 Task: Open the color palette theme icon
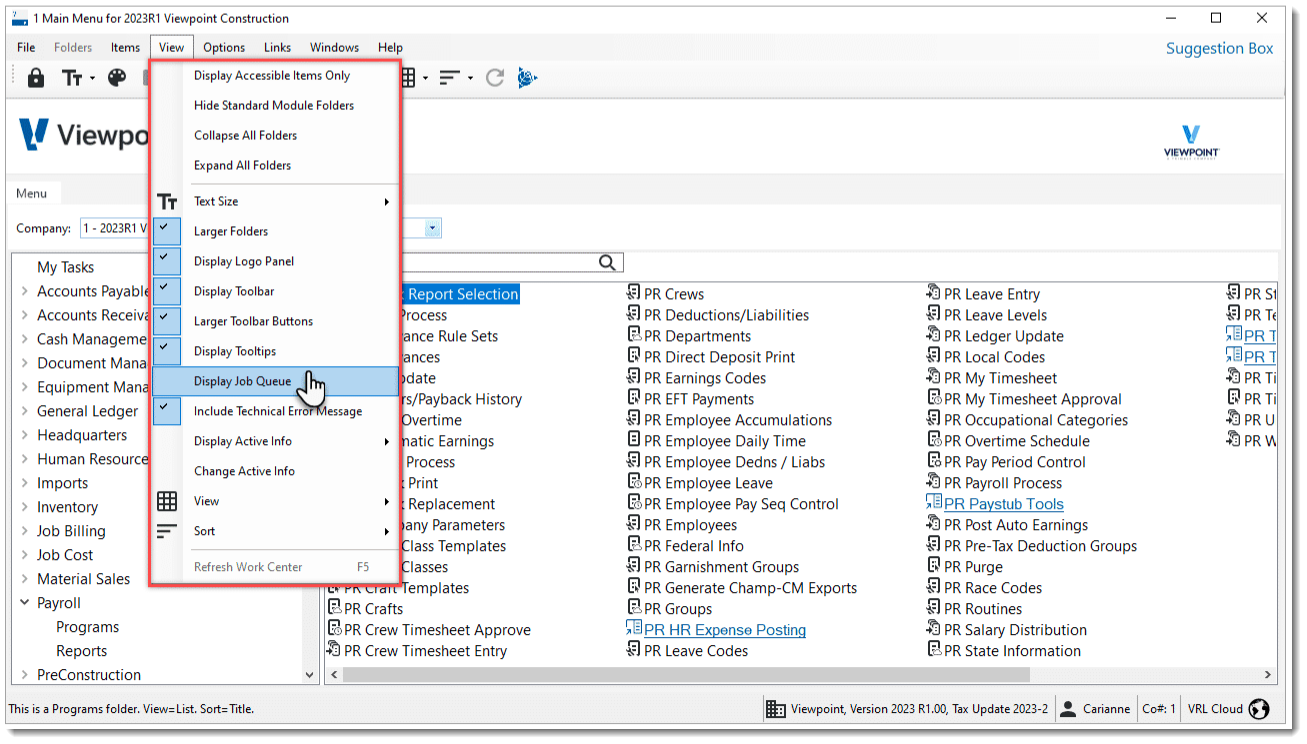tap(117, 77)
